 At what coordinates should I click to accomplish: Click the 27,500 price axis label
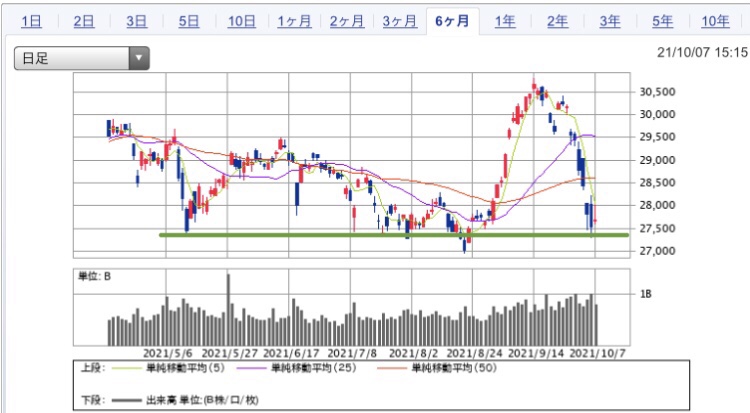pyautogui.click(x=657, y=228)
